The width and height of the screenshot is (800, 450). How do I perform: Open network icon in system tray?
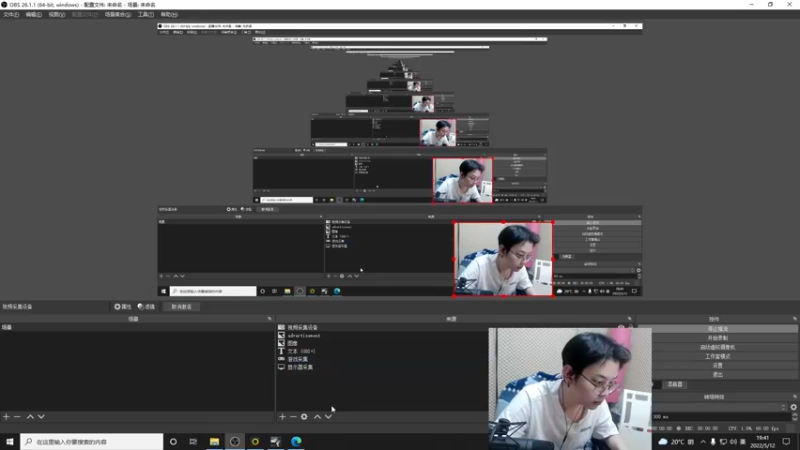click(723, 441)
